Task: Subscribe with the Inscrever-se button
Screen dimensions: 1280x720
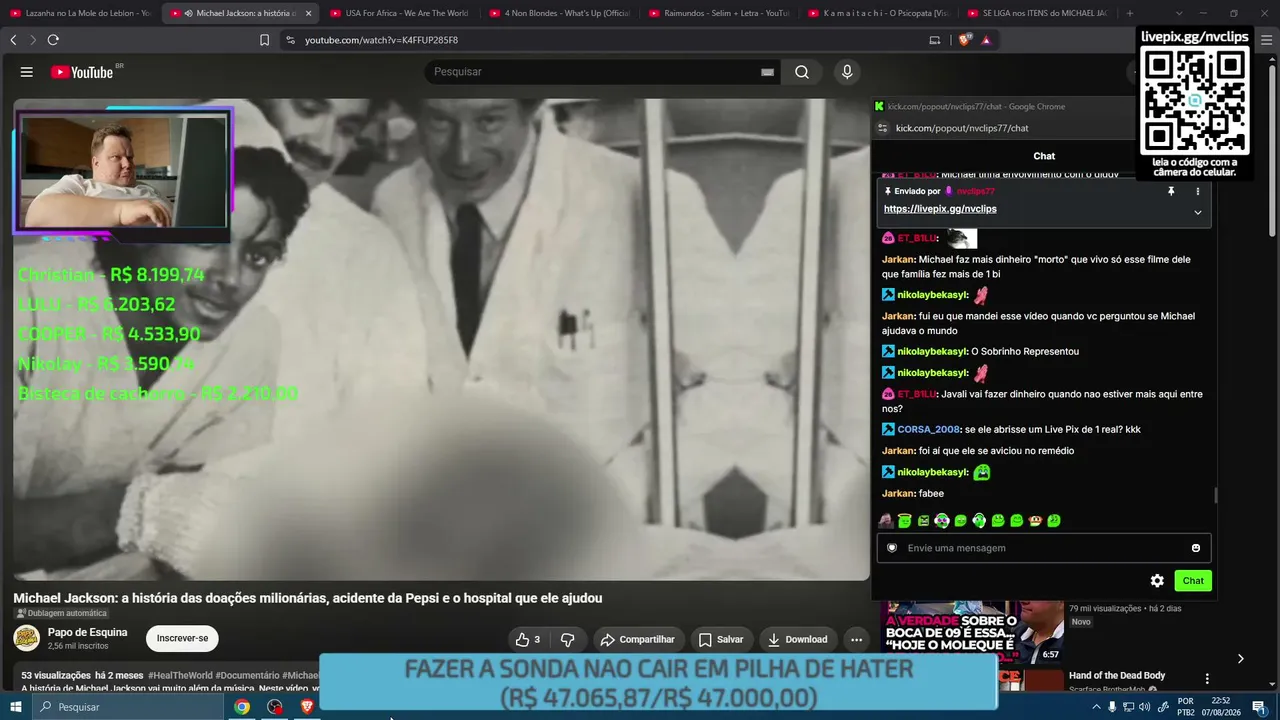Action: tap(182, 638)
